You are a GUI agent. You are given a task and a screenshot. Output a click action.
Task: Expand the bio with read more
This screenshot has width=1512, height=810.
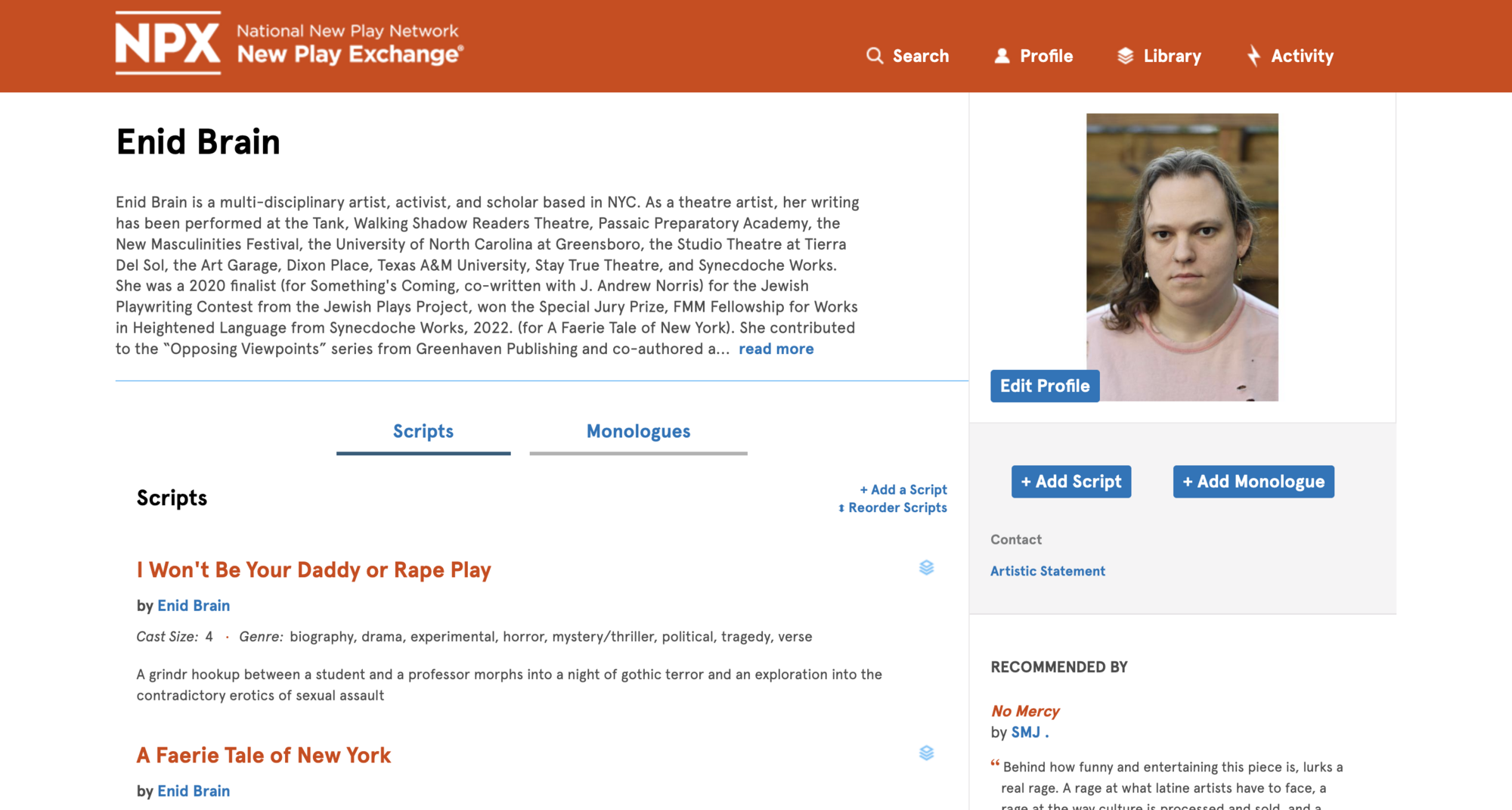[776, 349]
